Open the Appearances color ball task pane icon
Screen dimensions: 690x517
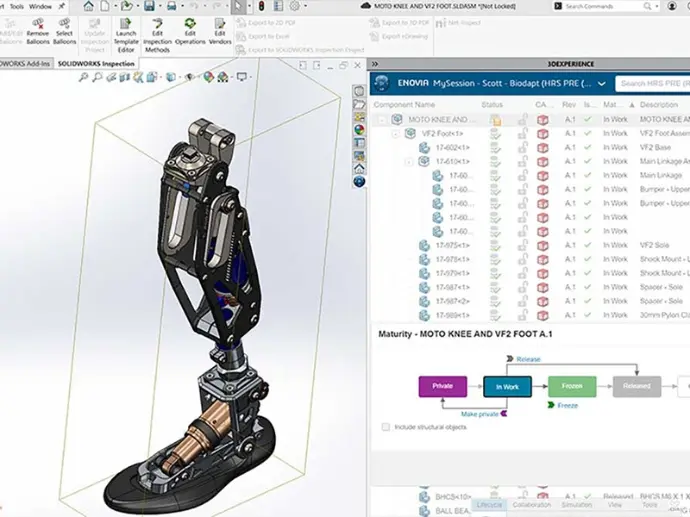pos(359,130)
